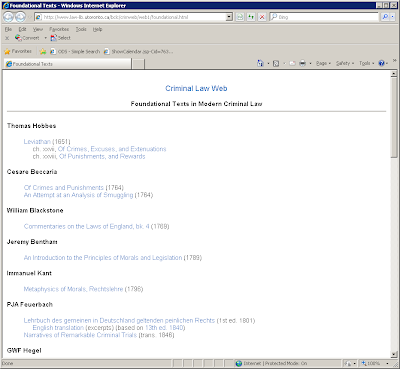400x369 pixels.
Task: Click the Refresh page icon
Action: point(251,17)
